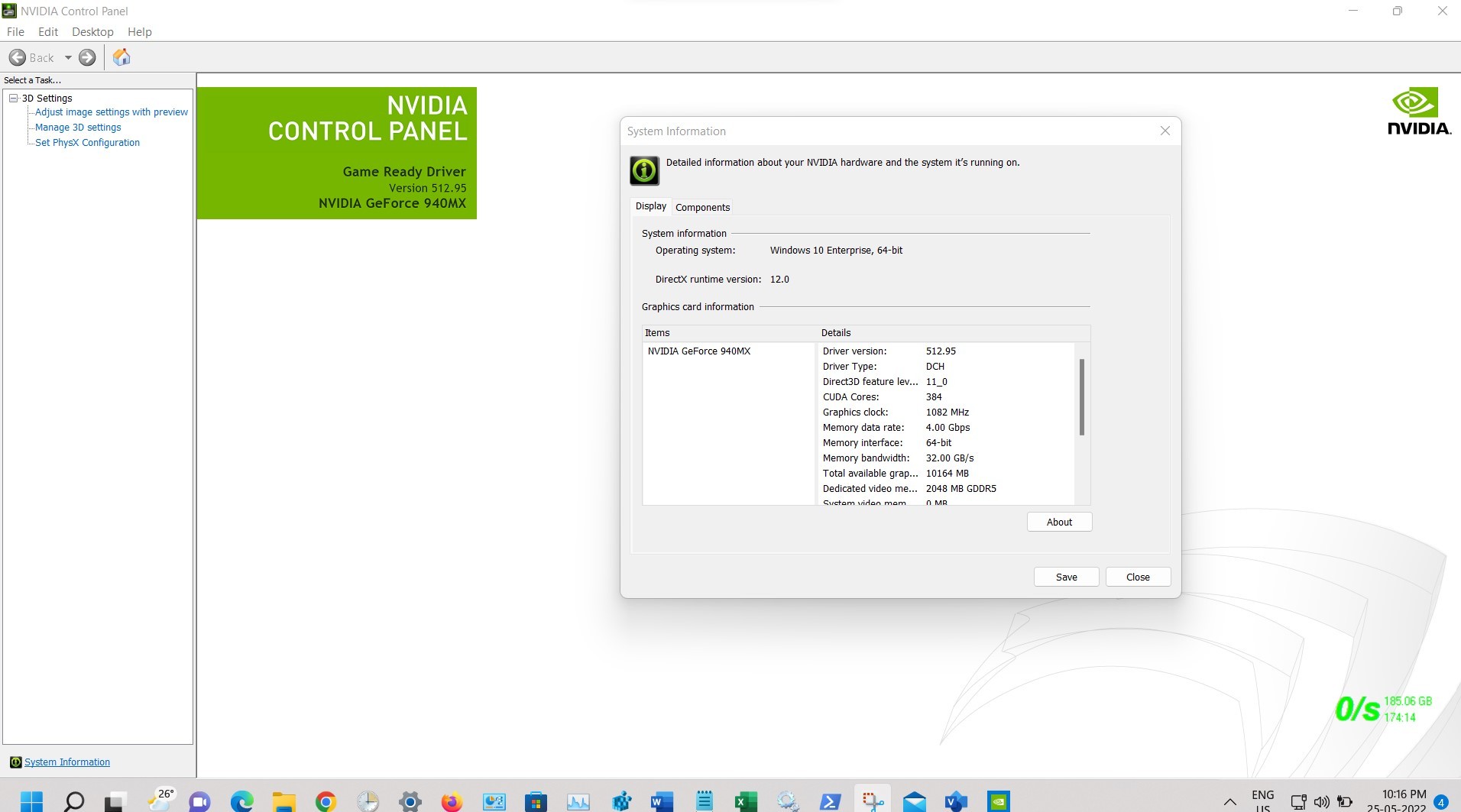Show hidden system tray icons chevron

tap(1229, 802)
